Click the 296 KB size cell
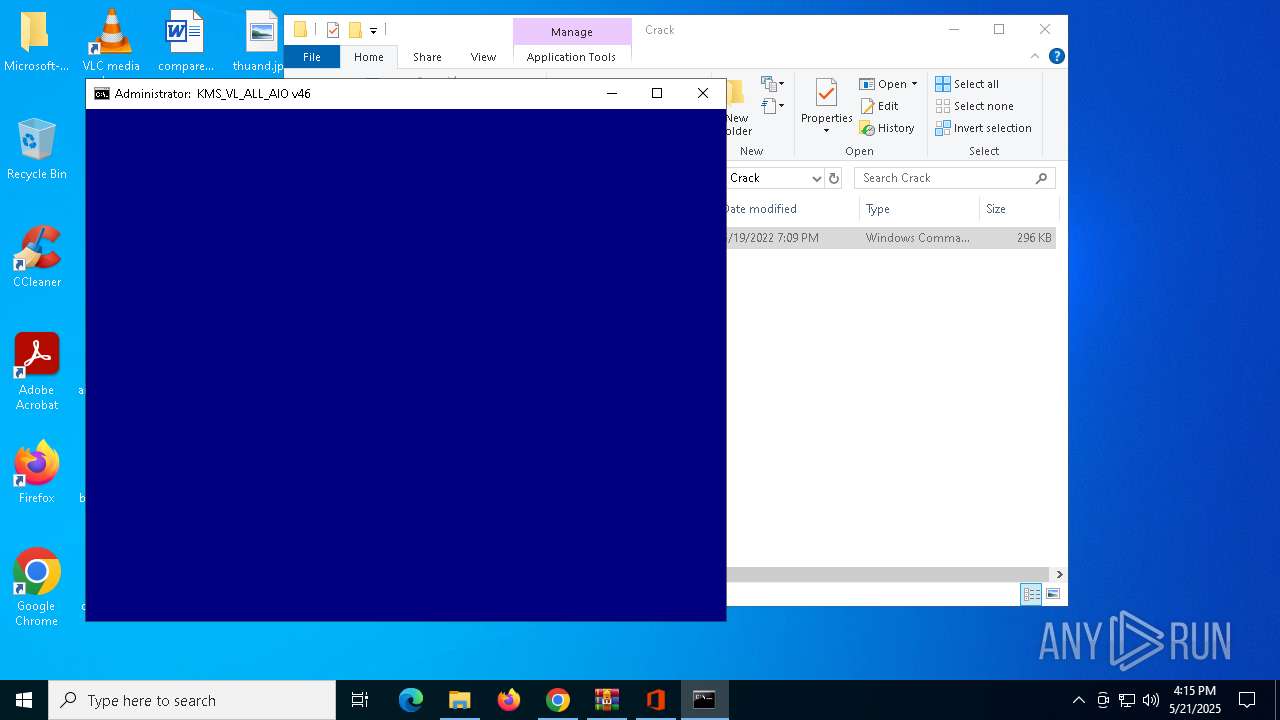Screen dimensions: 1280x720 [1034, 238]
